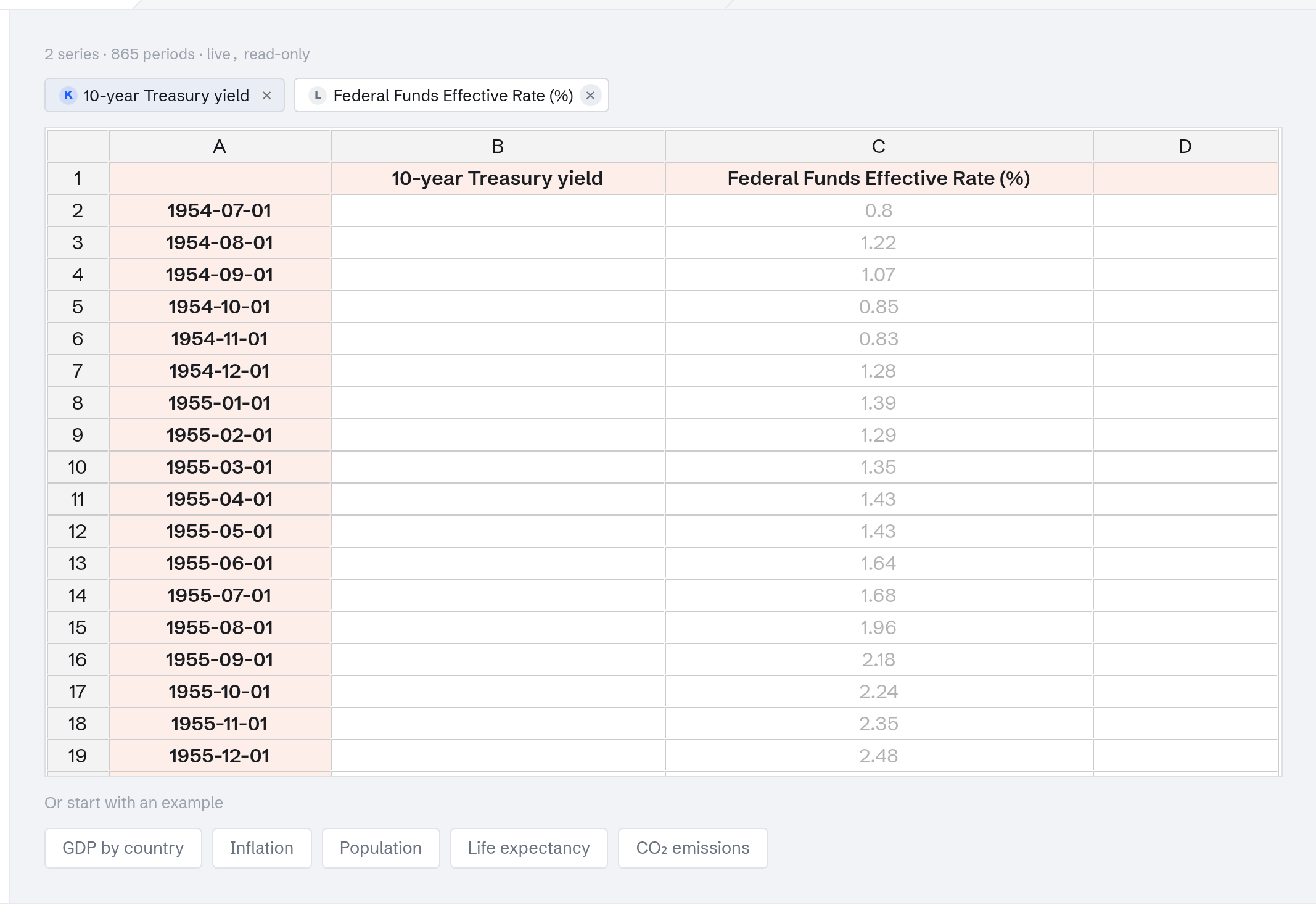Load the GDP by country example

[x=123, y=848]
